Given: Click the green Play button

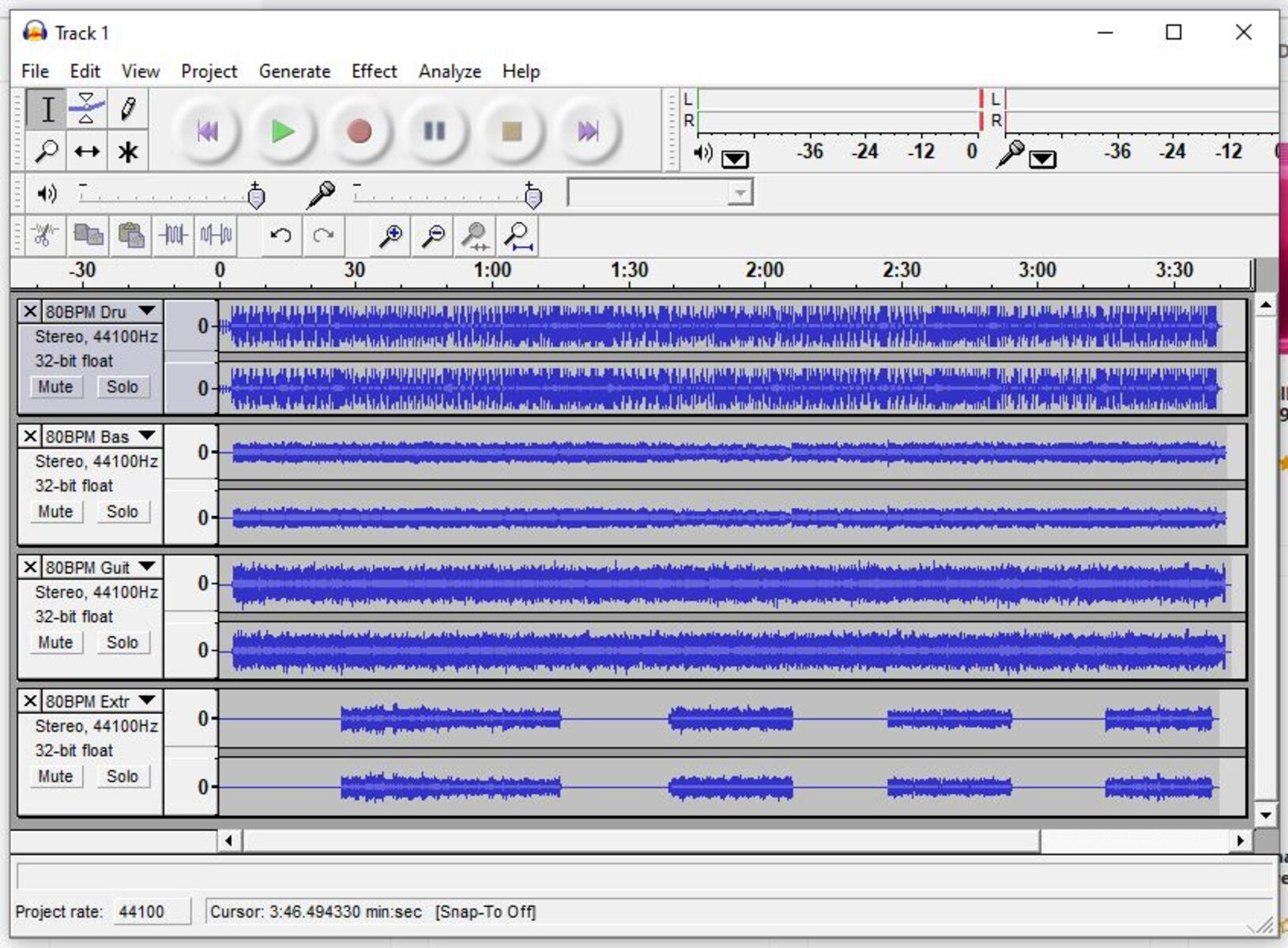Looking at the screenshot, I should pos(282,130).
